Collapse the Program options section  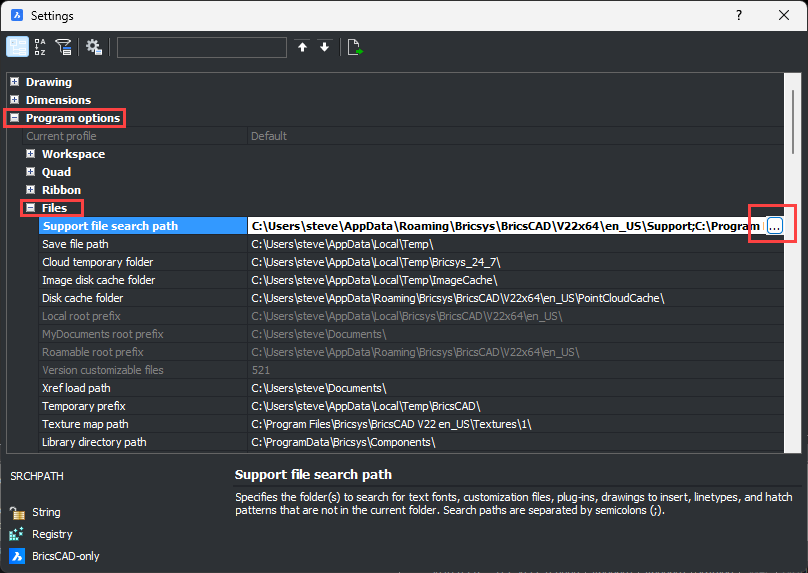click(15, 118)
